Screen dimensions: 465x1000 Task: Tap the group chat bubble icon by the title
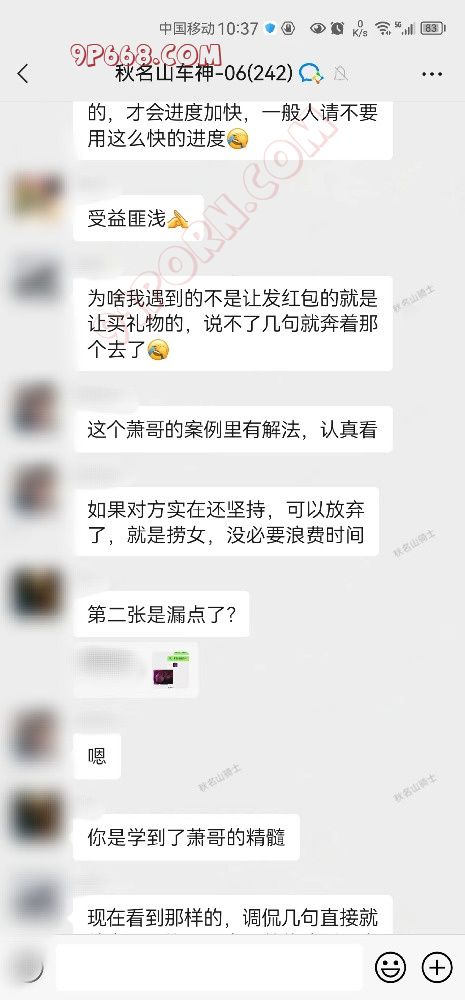click(x=311, y=73)
